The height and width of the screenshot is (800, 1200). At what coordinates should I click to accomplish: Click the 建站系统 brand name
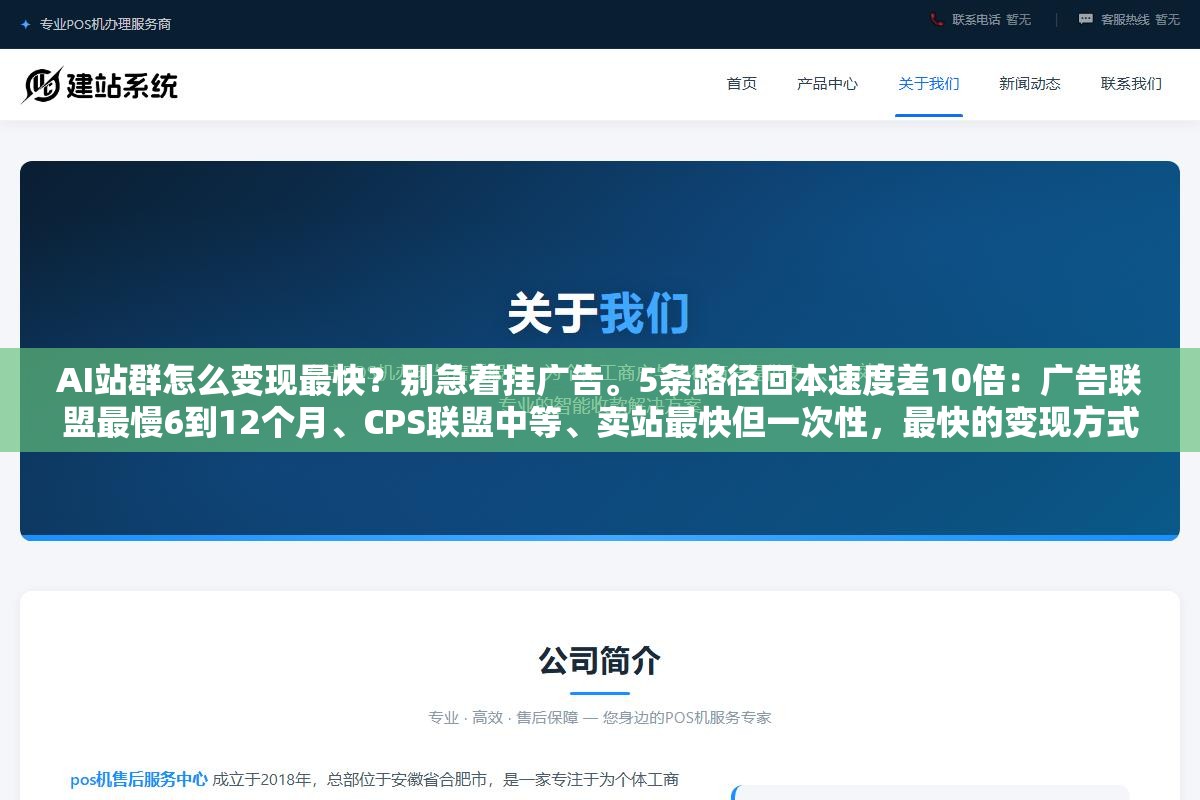(122, 86)
